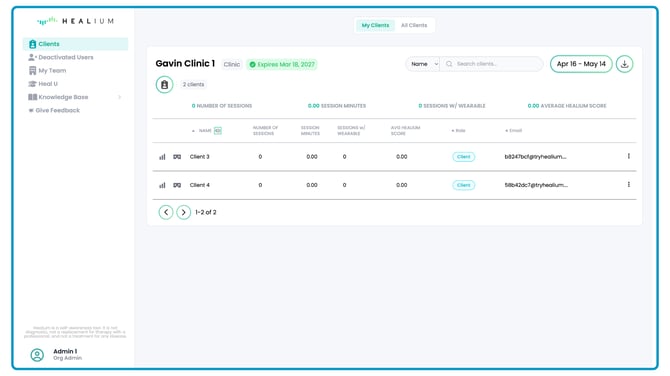Focus the Search clients field
Image resolution: width=670 pixels, height=376 pixels.
[491, 64]
